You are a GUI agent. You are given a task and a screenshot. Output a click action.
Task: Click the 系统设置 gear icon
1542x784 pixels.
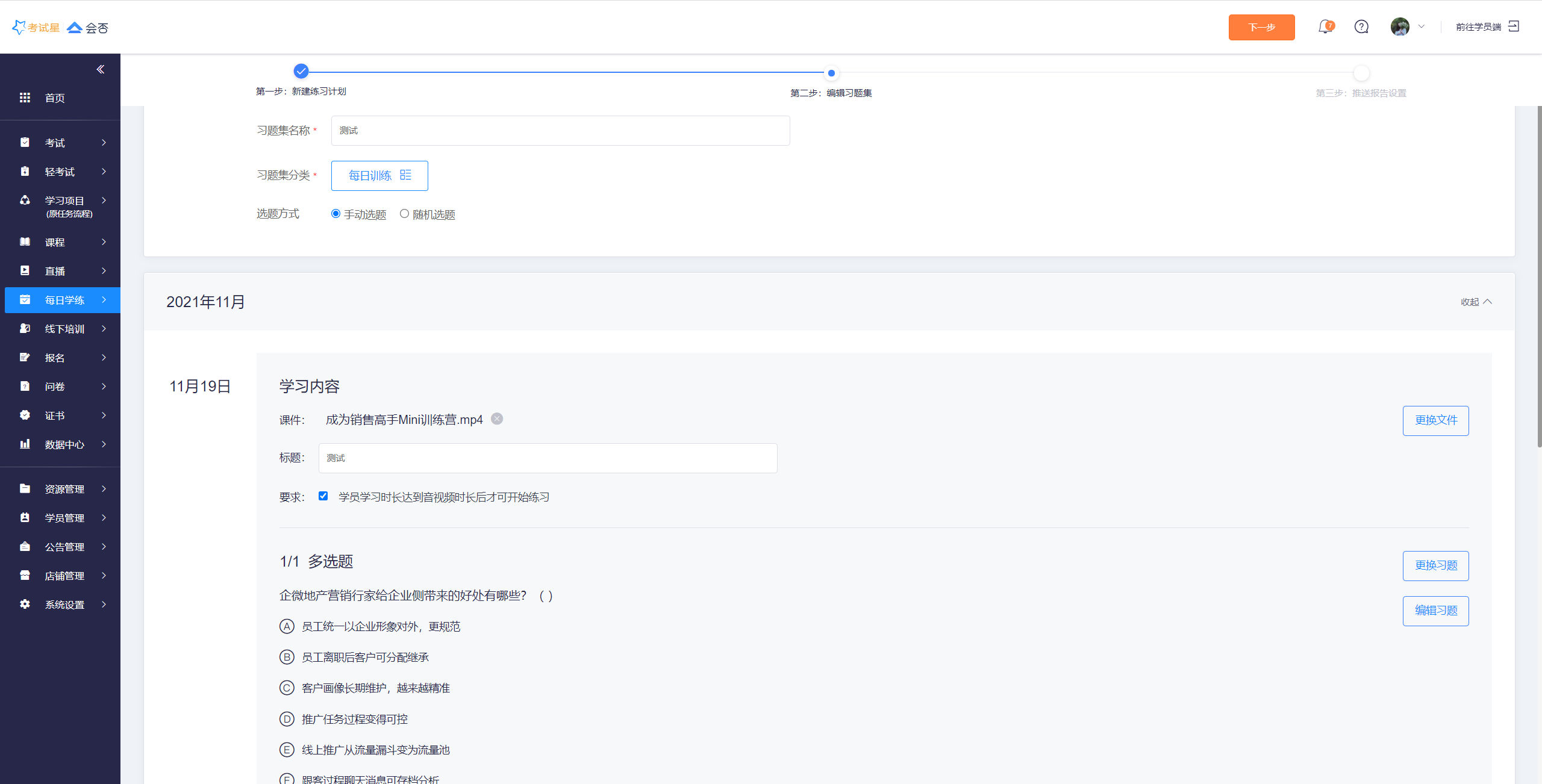25,604
